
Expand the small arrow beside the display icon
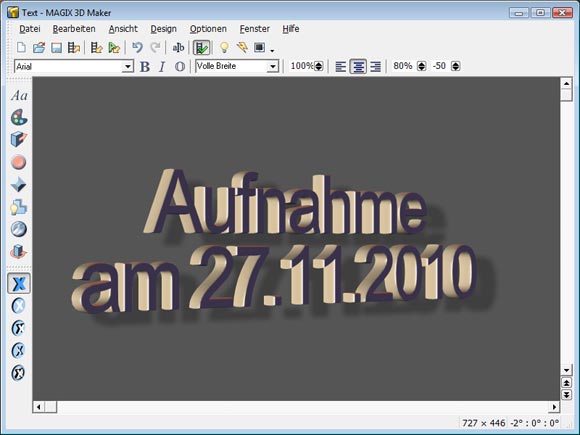(x=272, y=50)
